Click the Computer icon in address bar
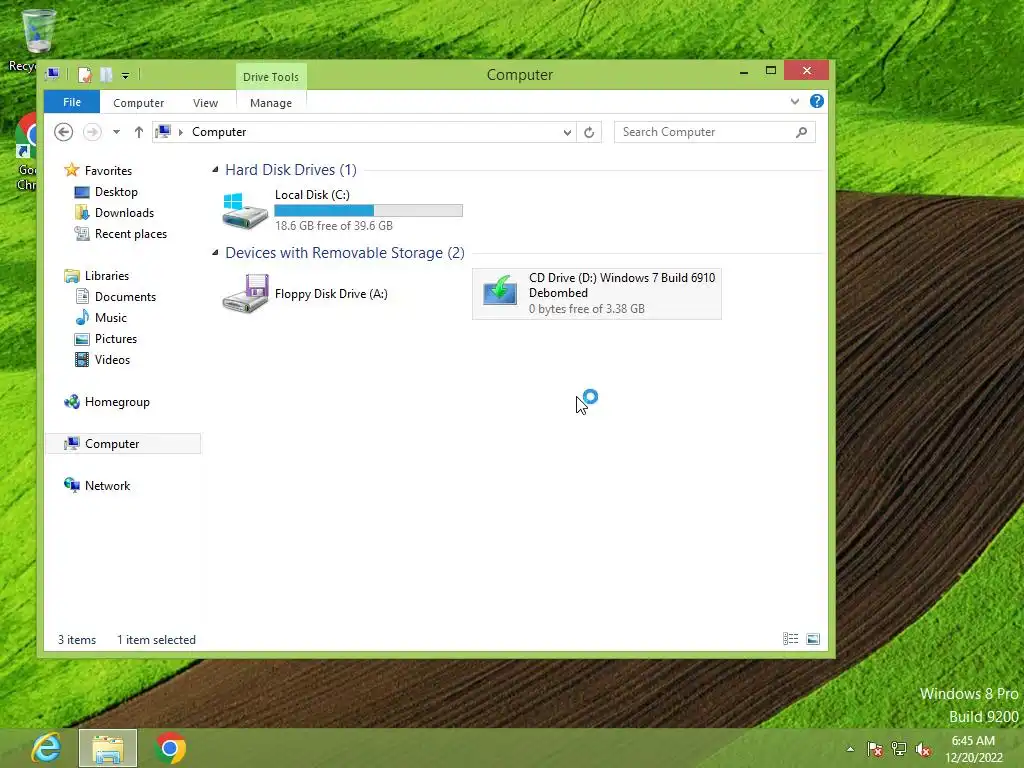1024x768 pixels. point(164,132)
